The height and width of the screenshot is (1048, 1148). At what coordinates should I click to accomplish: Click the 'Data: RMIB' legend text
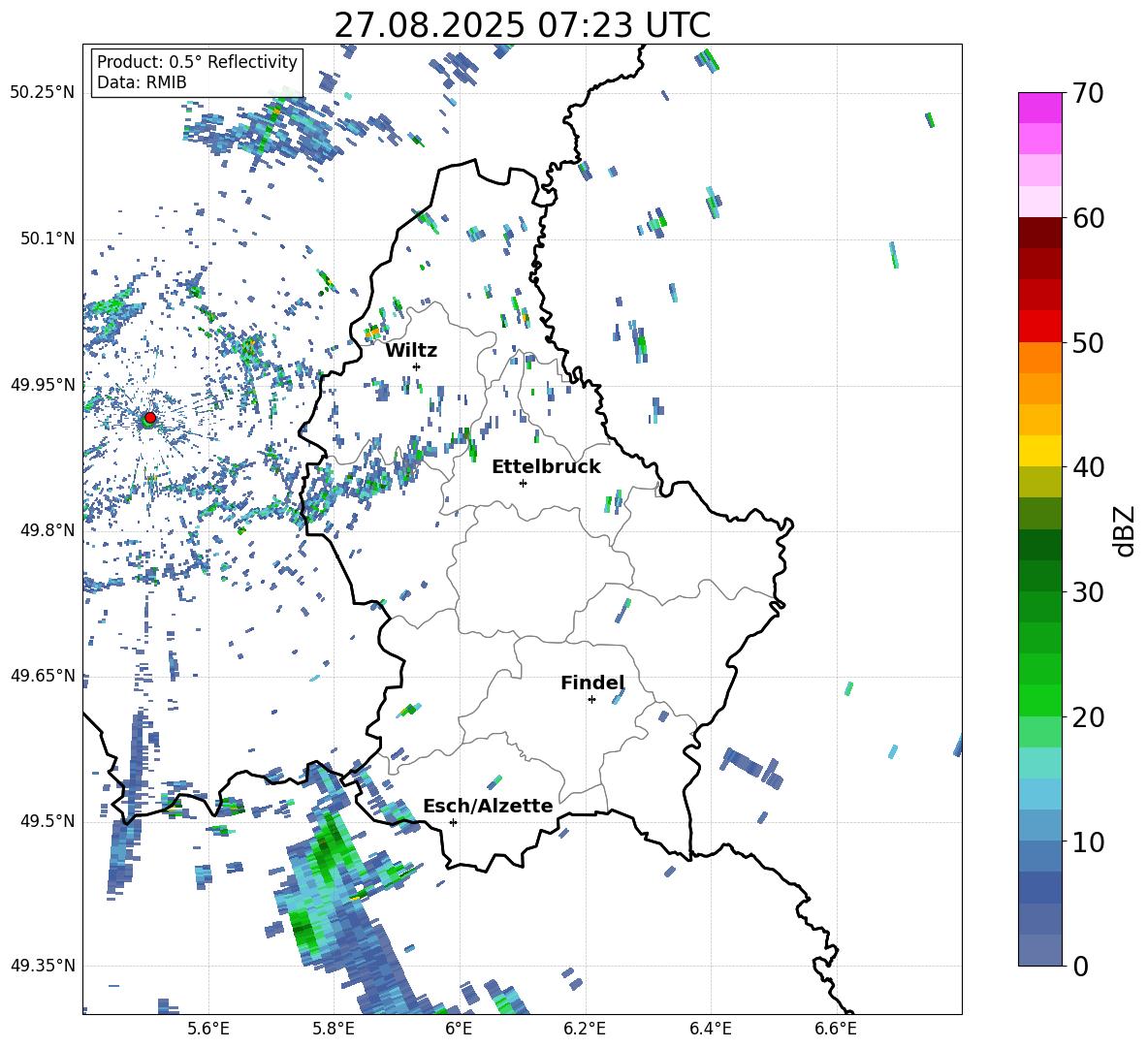tap(142, 82)
